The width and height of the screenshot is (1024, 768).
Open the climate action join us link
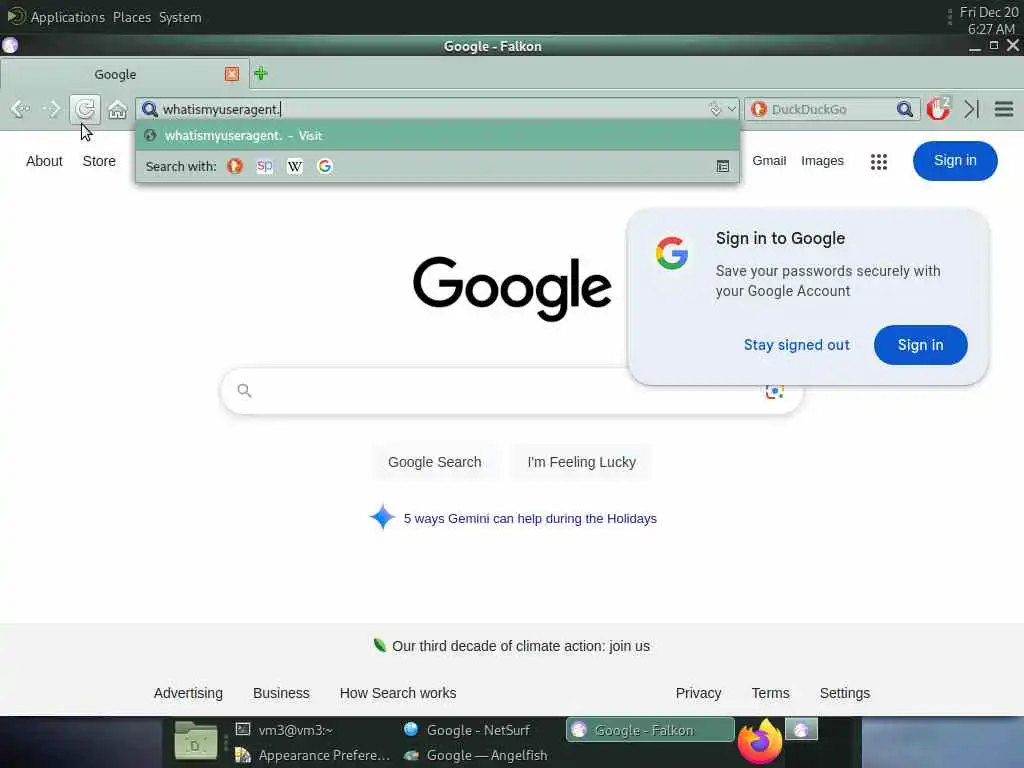(520, 646)
